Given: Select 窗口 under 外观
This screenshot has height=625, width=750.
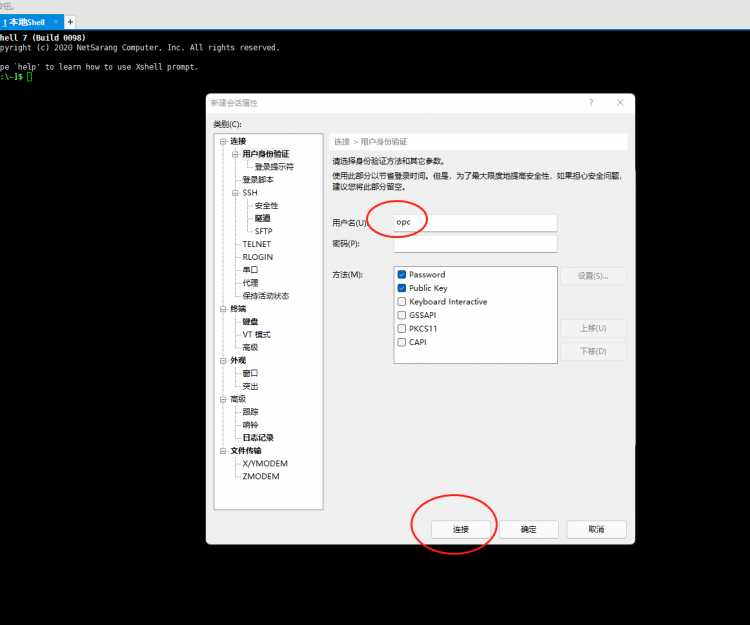Looking at the screenshot, I should click(250, 373).
